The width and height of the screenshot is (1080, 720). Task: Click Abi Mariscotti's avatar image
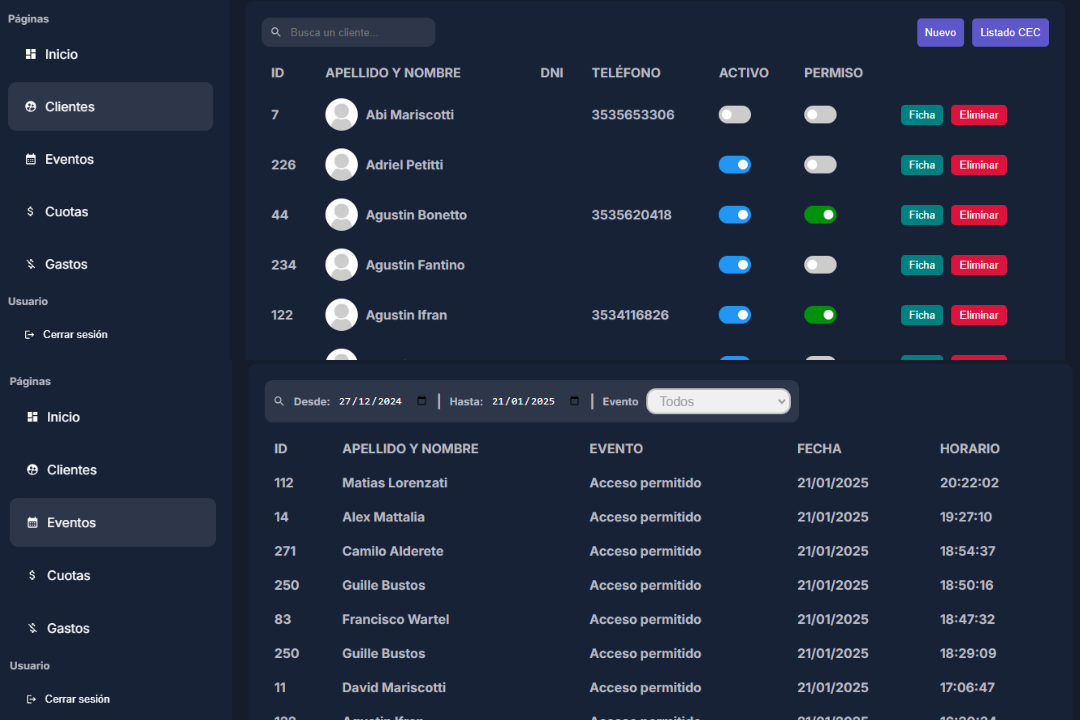[341, 115]
